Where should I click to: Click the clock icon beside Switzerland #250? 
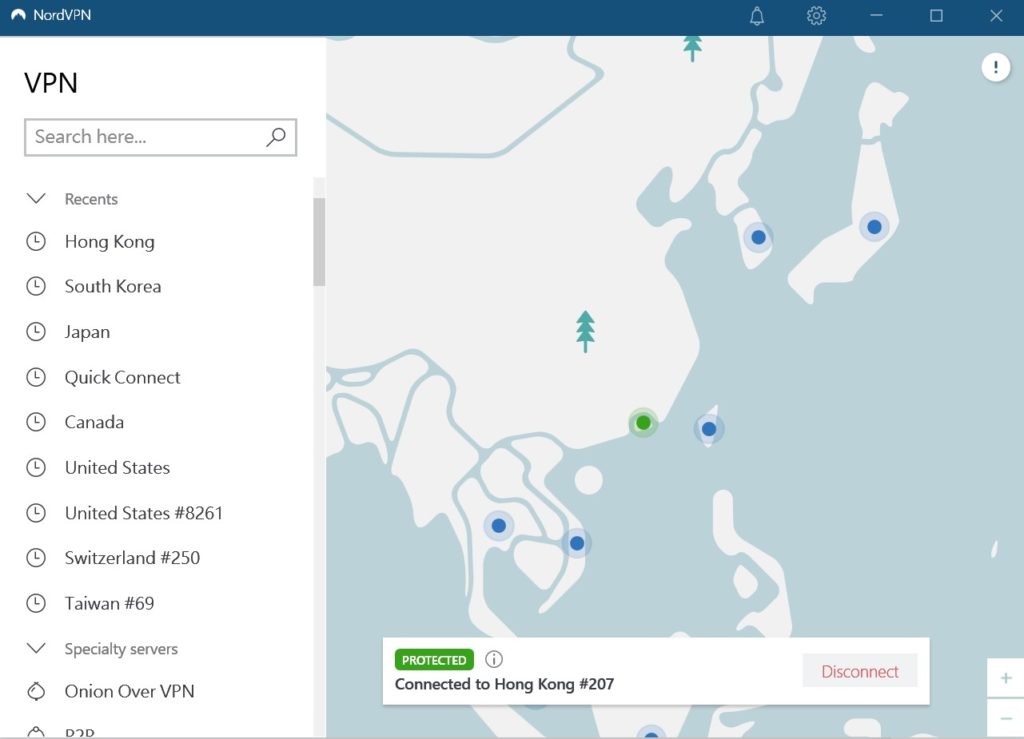click(x=36, y=558)
